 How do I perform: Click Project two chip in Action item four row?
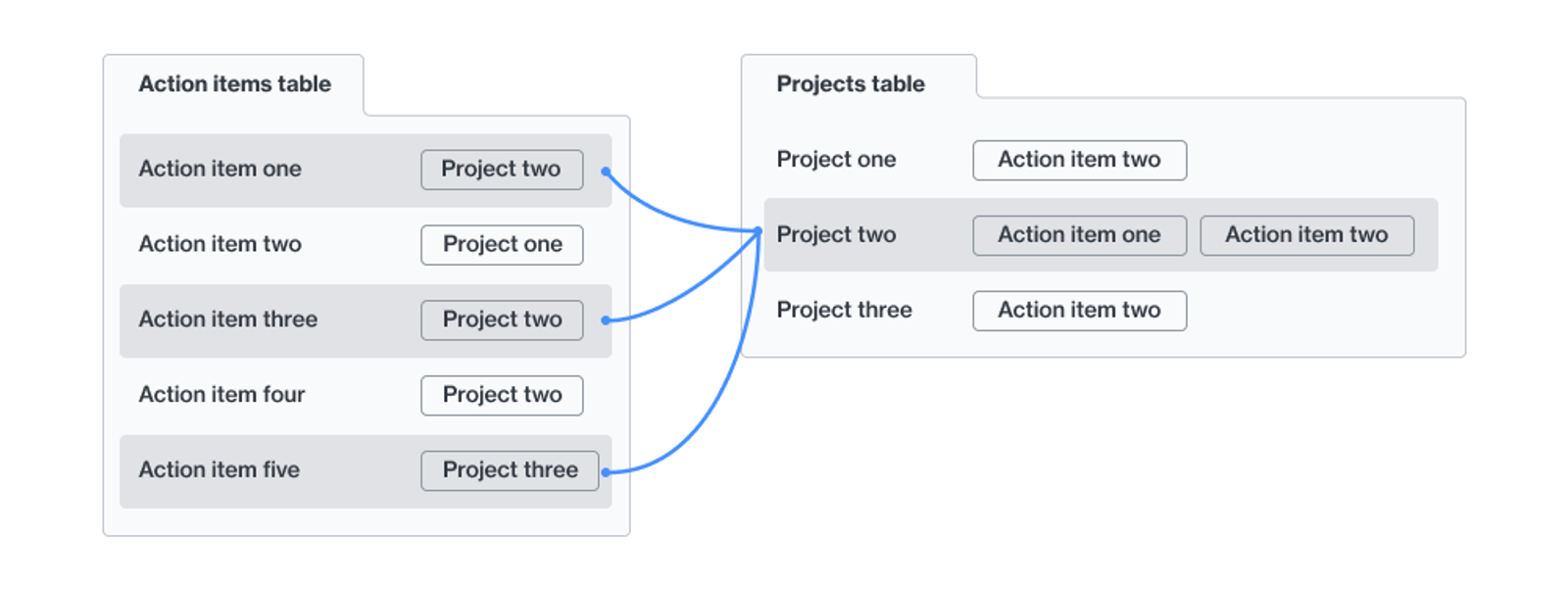502,396
